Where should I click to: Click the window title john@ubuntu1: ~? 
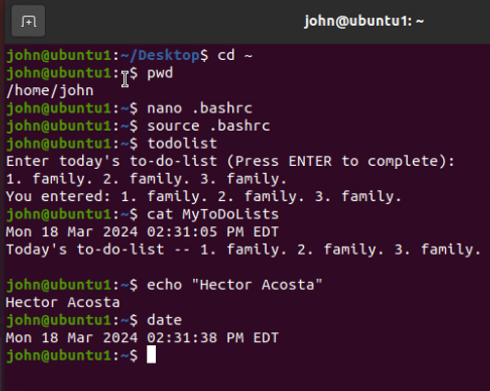(x=364, y=21)
